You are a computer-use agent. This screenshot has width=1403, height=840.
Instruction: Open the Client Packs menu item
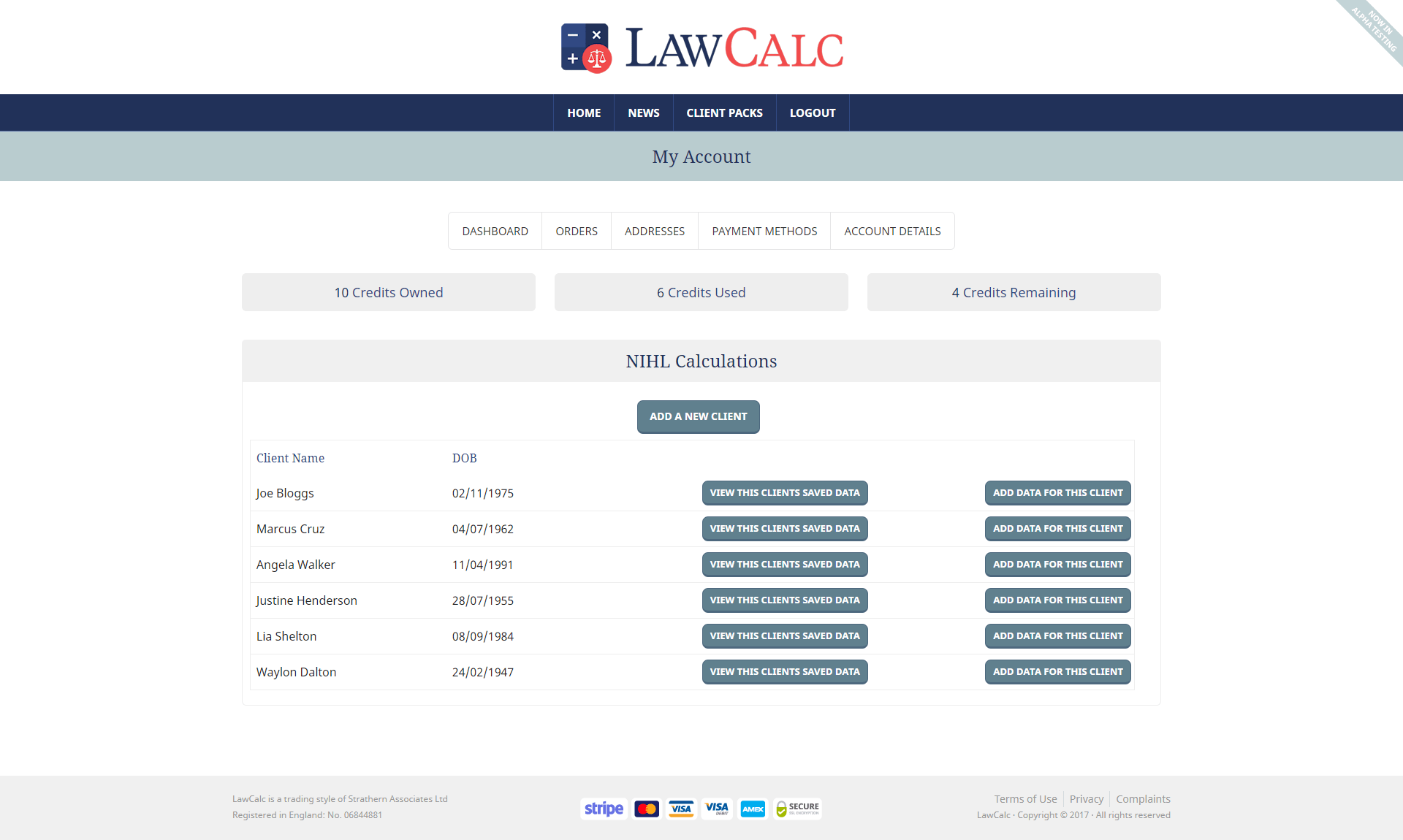click(x=724, y=112)
